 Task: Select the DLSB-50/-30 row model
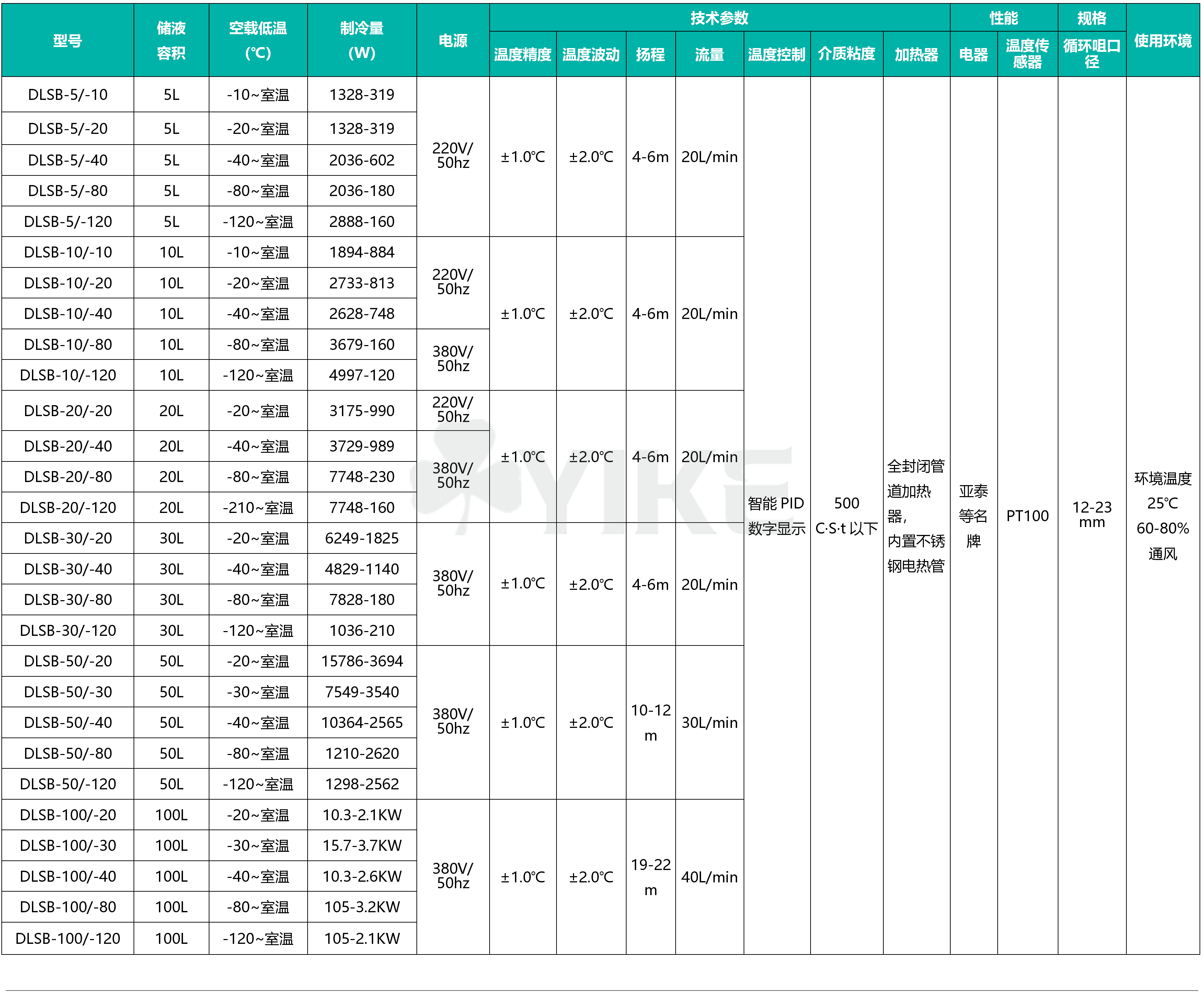tap(68, 693)
